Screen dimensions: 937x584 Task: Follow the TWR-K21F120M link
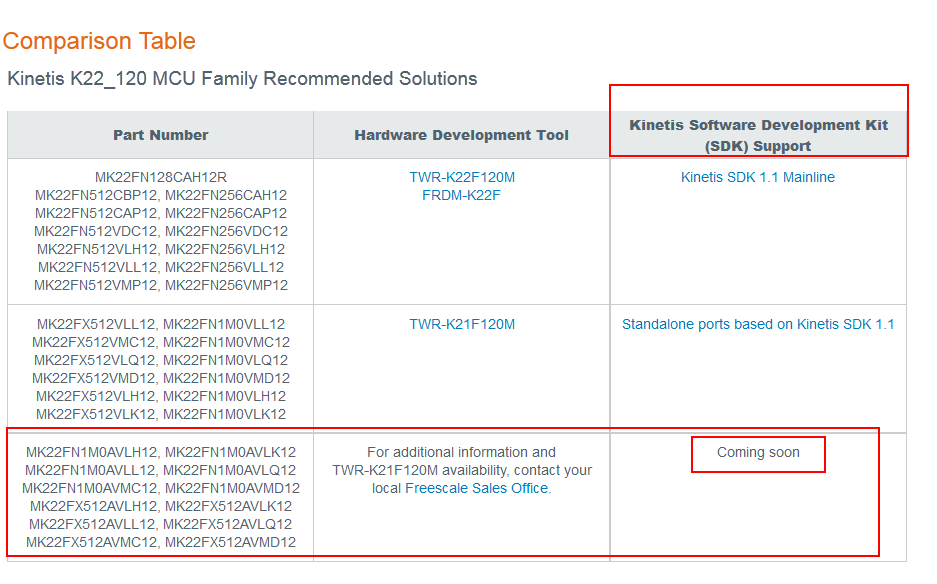point(461,324)
